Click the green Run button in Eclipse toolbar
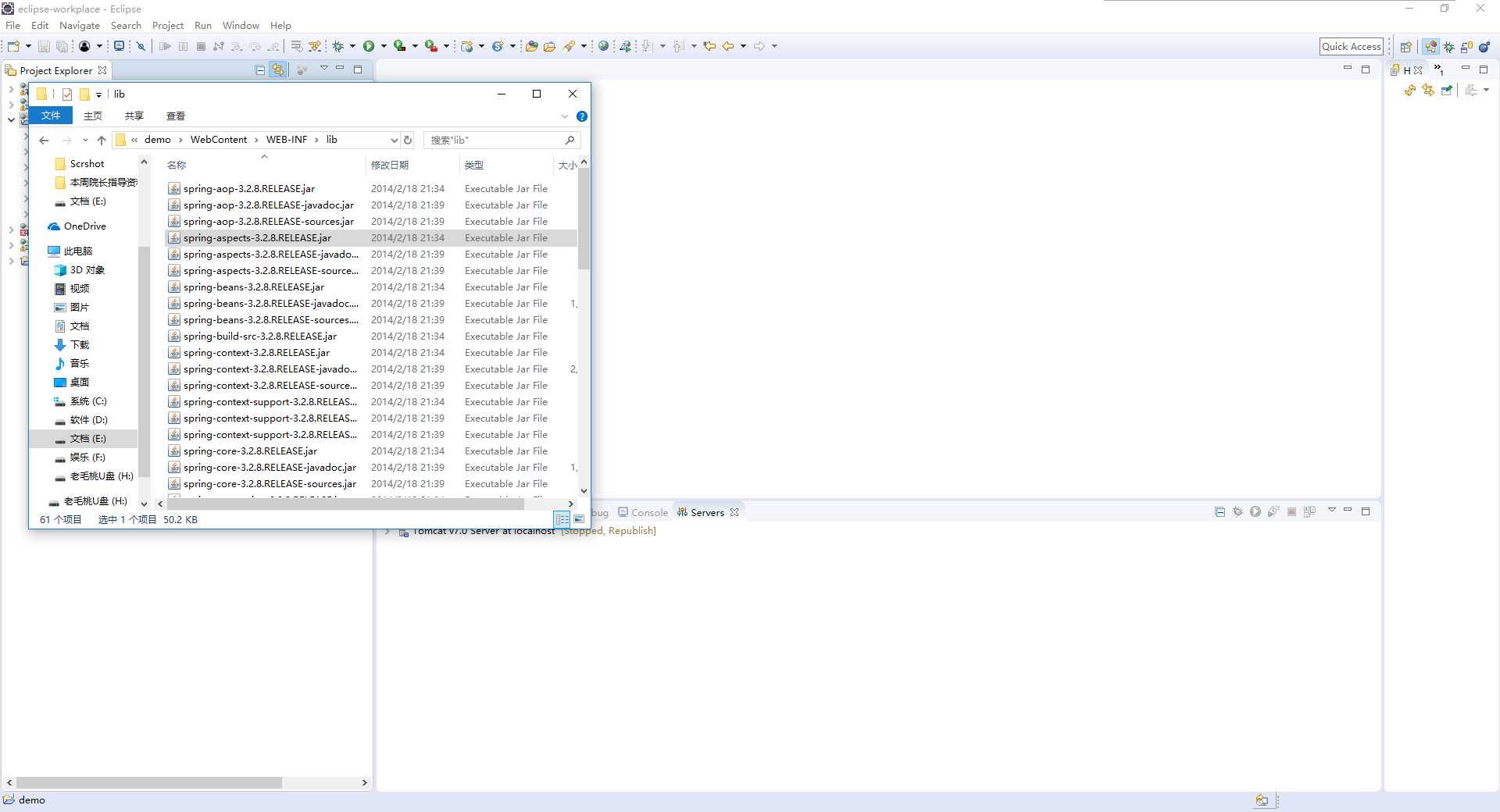This screenshot has width=1500, height=812. pos(369,46)
